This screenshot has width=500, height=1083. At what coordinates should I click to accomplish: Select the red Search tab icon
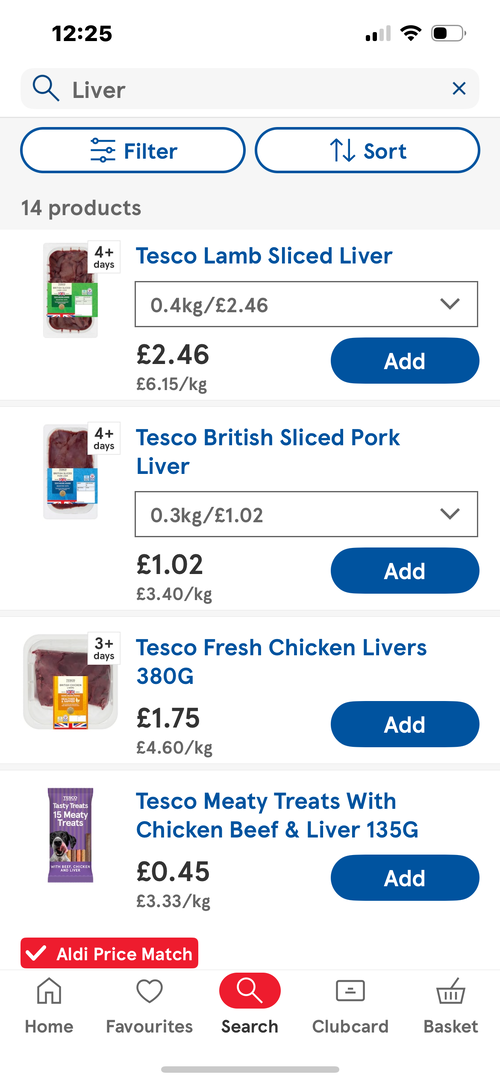[x=250, y=990]
